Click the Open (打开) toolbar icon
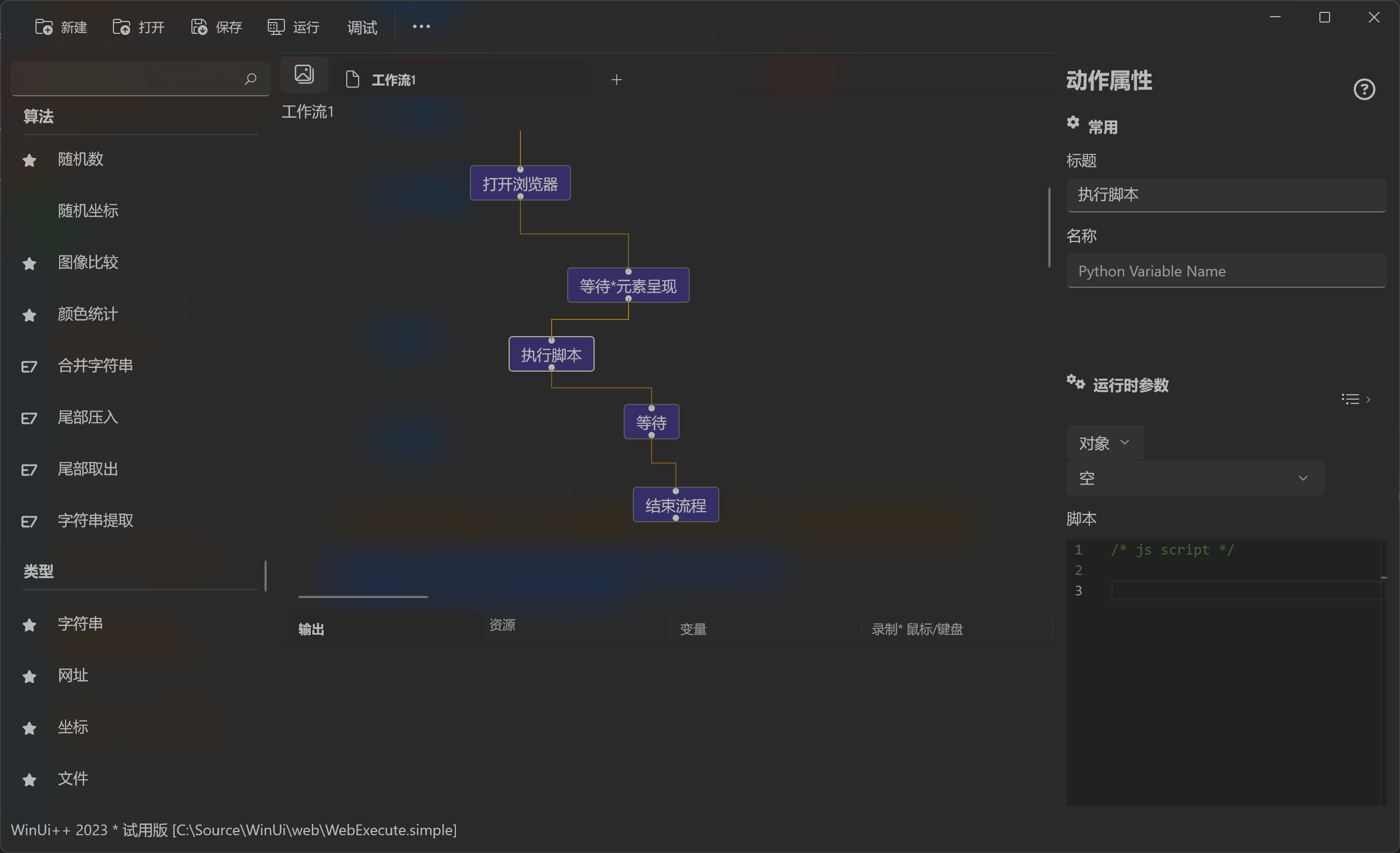The image size is (1400, 853). [121, 27]
